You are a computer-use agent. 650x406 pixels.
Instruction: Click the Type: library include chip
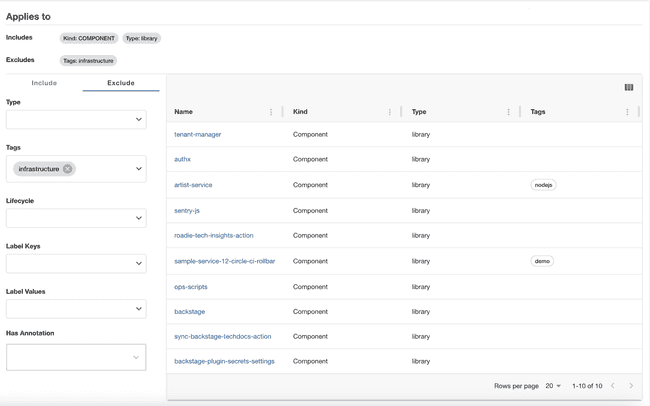tap(141, 38)
